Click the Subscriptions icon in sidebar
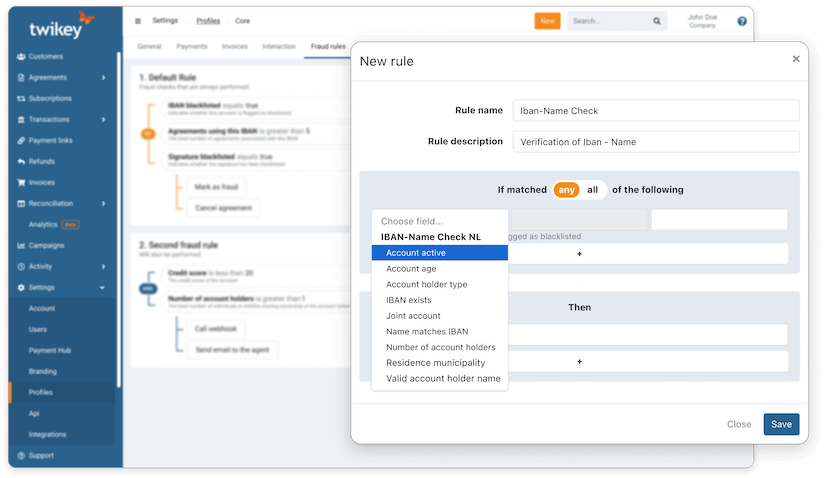This screenshot has width=829, height=478. (x=21, y=99)
